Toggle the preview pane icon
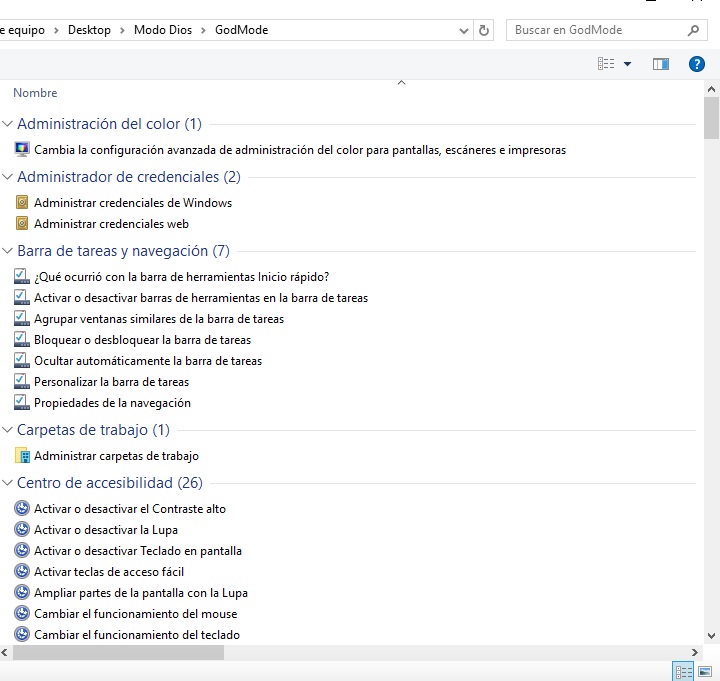 click(660, 64)
